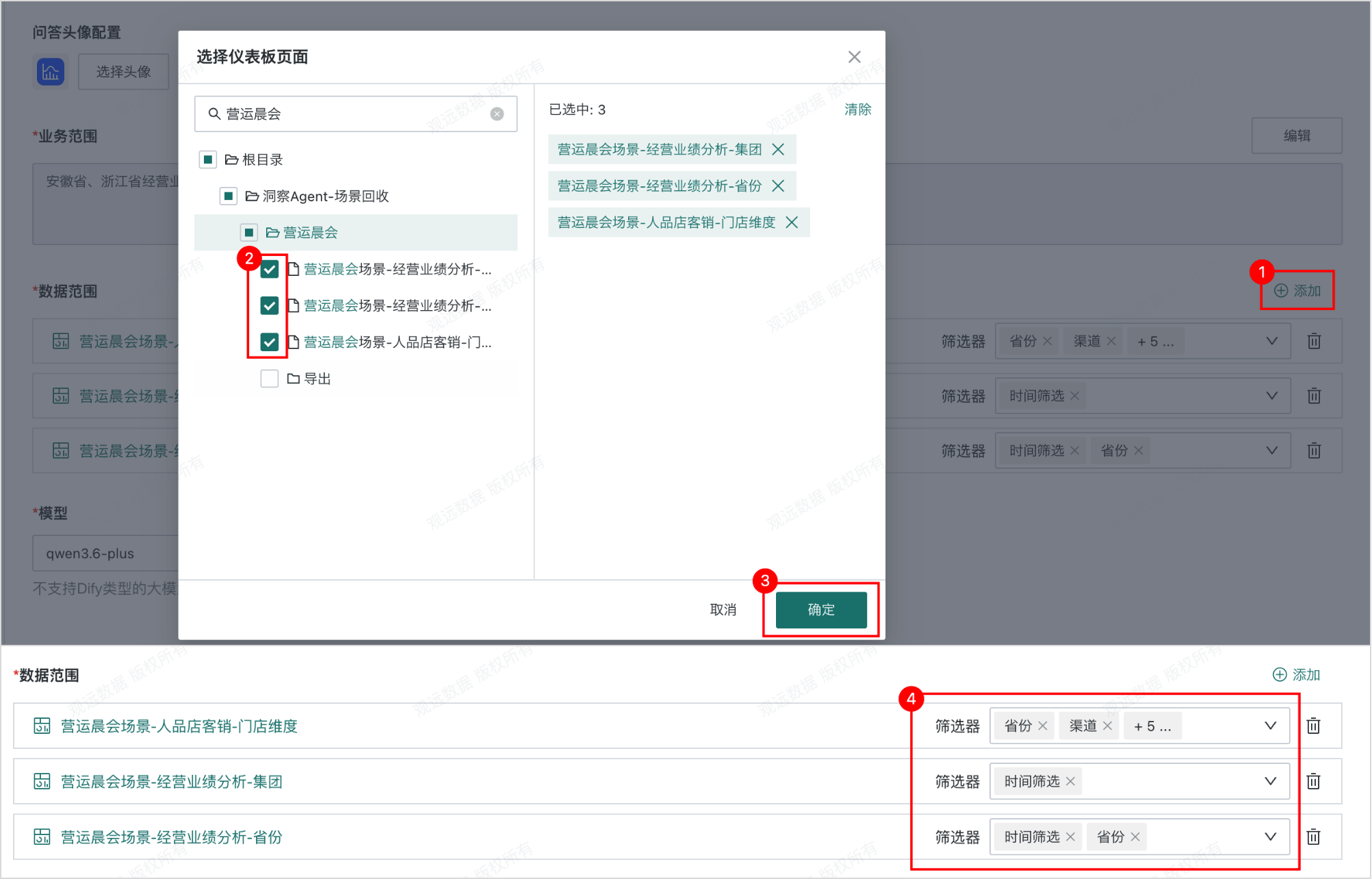The height and width of the screenshot is (879, 1372).
Task: Select the 根目录 tree item
Action: tap(254, 160)
